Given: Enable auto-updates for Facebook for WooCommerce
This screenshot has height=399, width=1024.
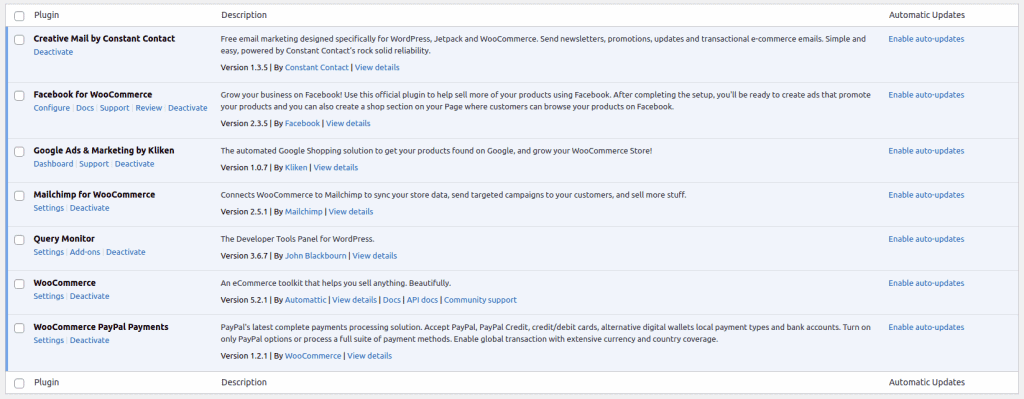Looking at the screenshot, I should (x=926, y=95).
